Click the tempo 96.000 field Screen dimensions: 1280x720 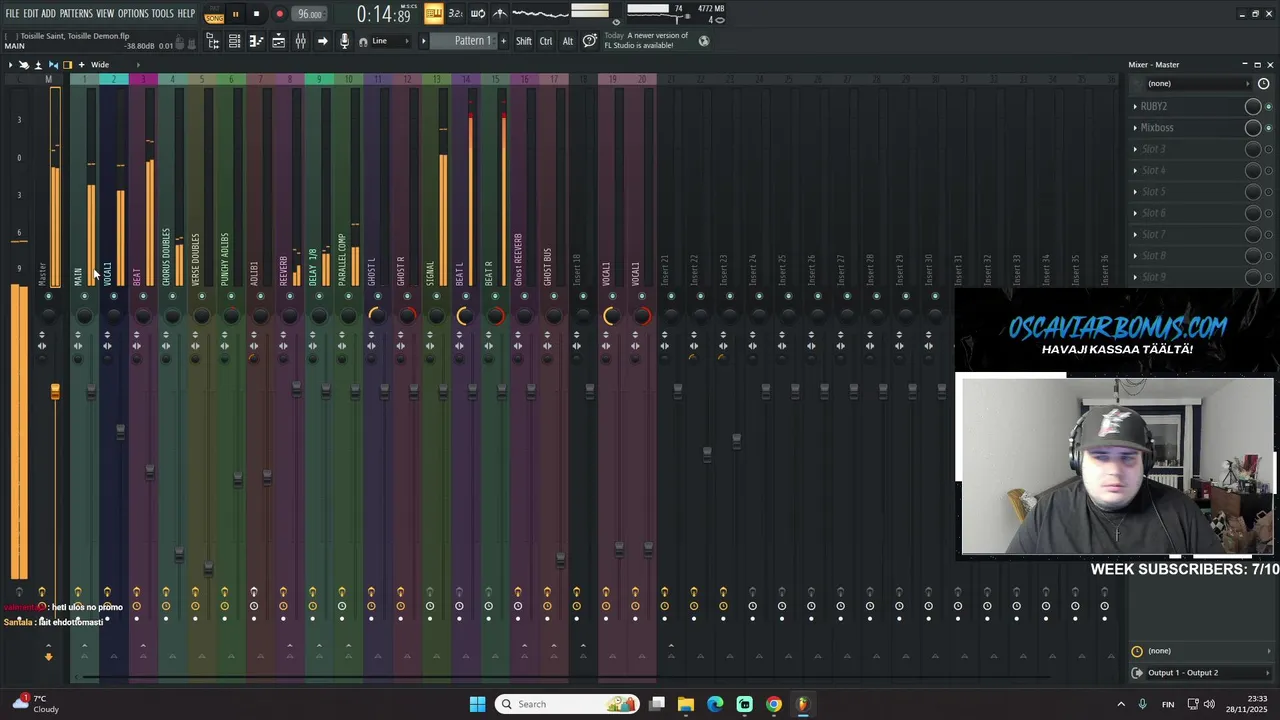pyautogui.click(x=310, y=14)
